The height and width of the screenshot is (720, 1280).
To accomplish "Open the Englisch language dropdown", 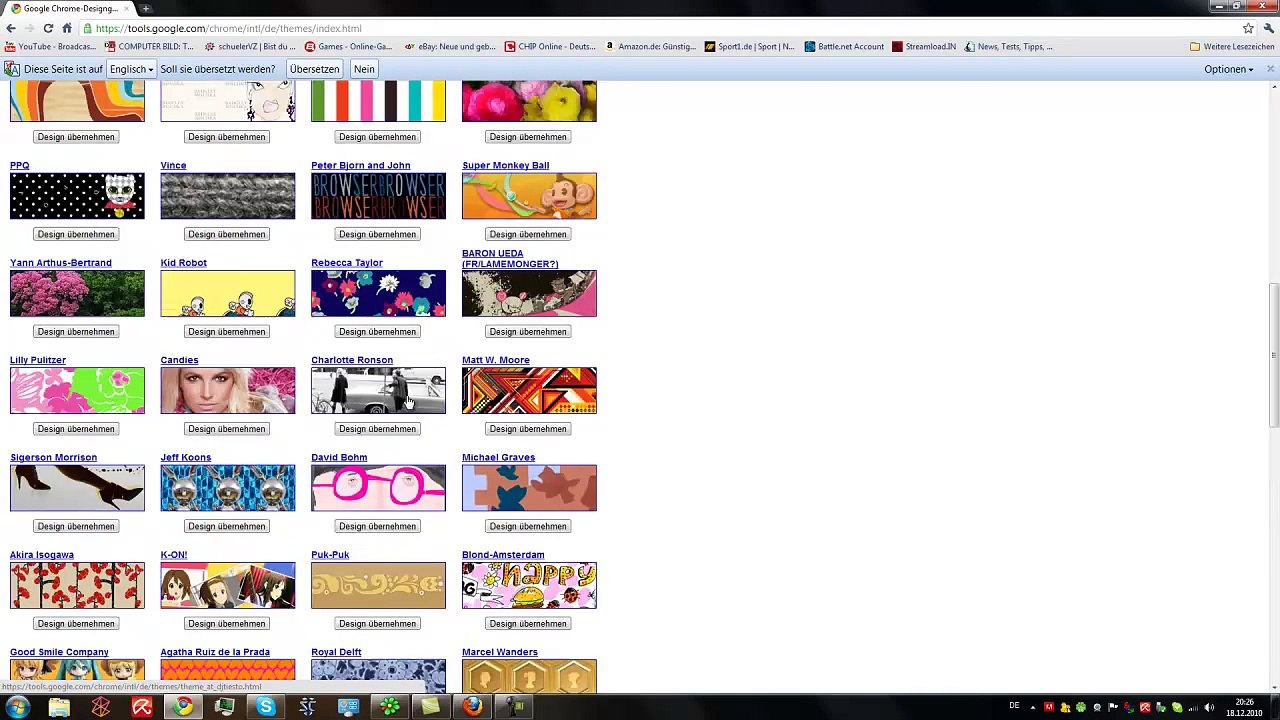I will coord(131,69).
